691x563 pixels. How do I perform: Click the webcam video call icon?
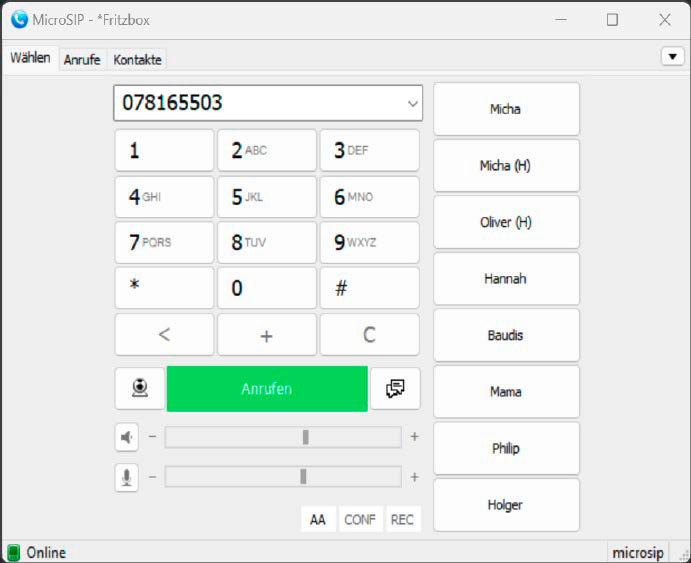pos(140,388)
